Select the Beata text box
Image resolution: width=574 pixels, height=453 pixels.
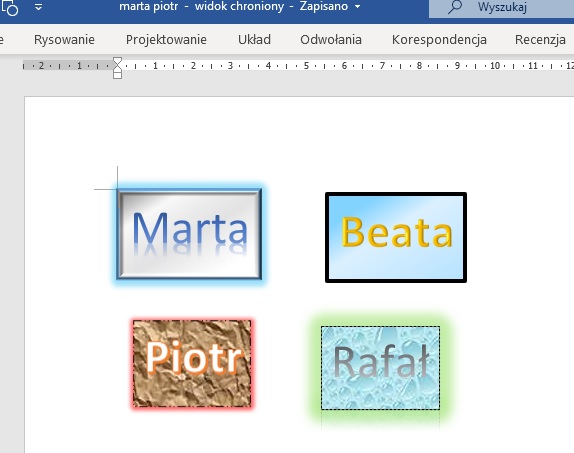pyautogui.click(x=396, y=237)
